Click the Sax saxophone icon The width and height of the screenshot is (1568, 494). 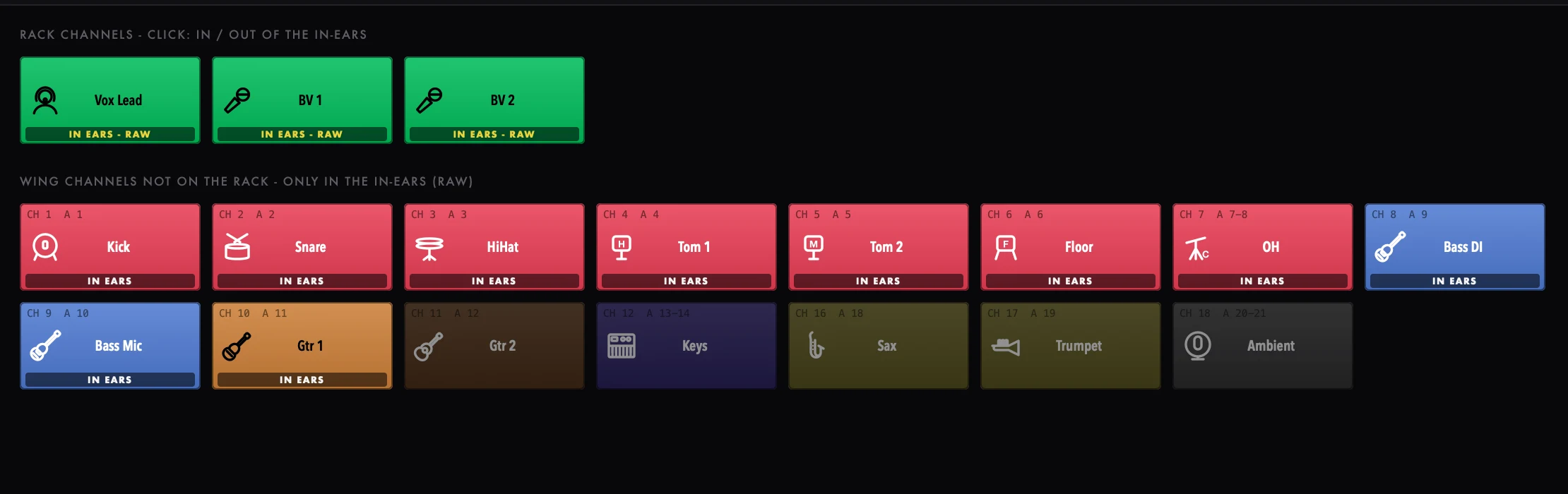pyautogui.click(x=816, y=346)
